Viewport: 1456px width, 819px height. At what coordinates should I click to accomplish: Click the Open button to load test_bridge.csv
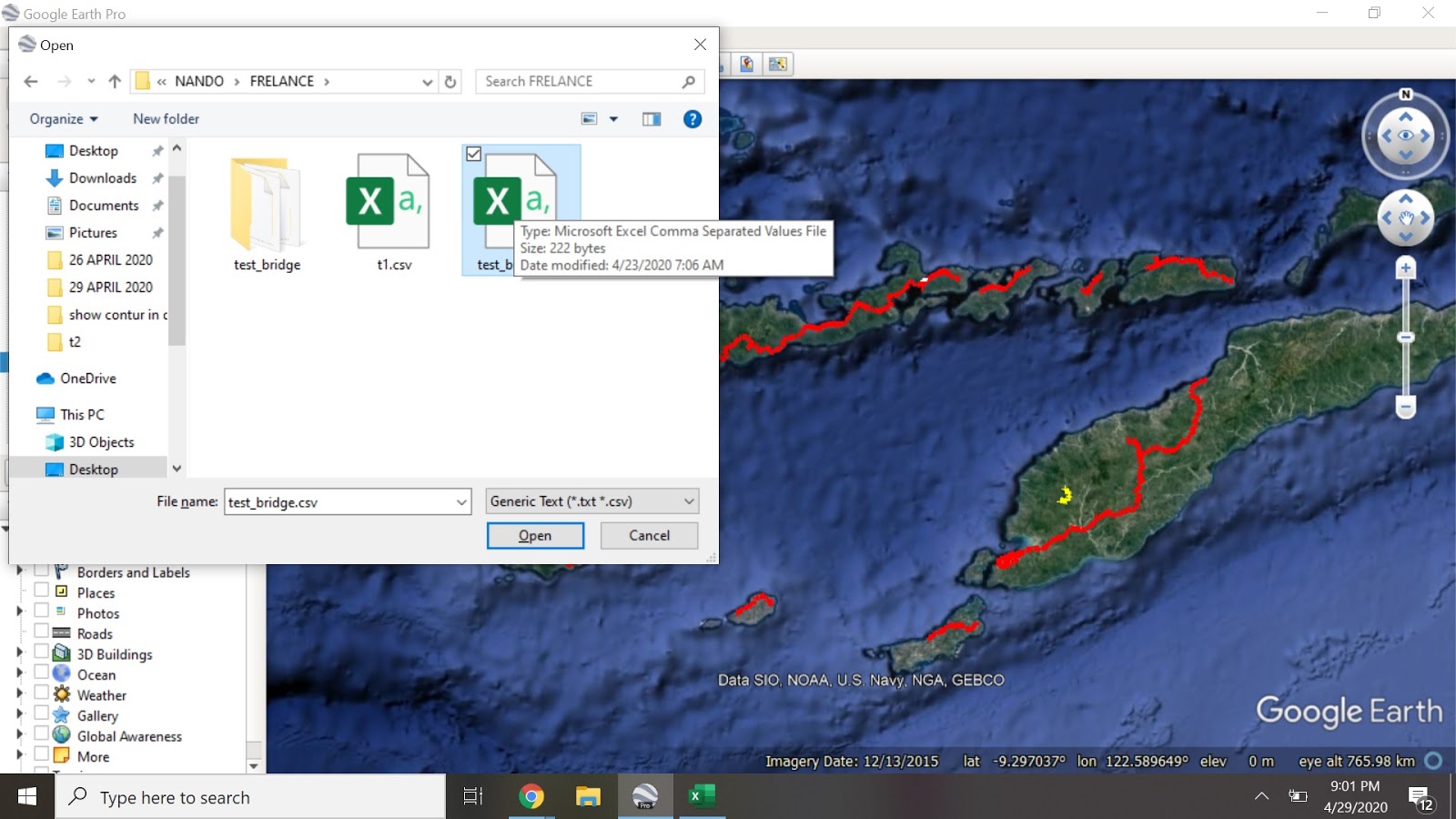click(535, 535)
